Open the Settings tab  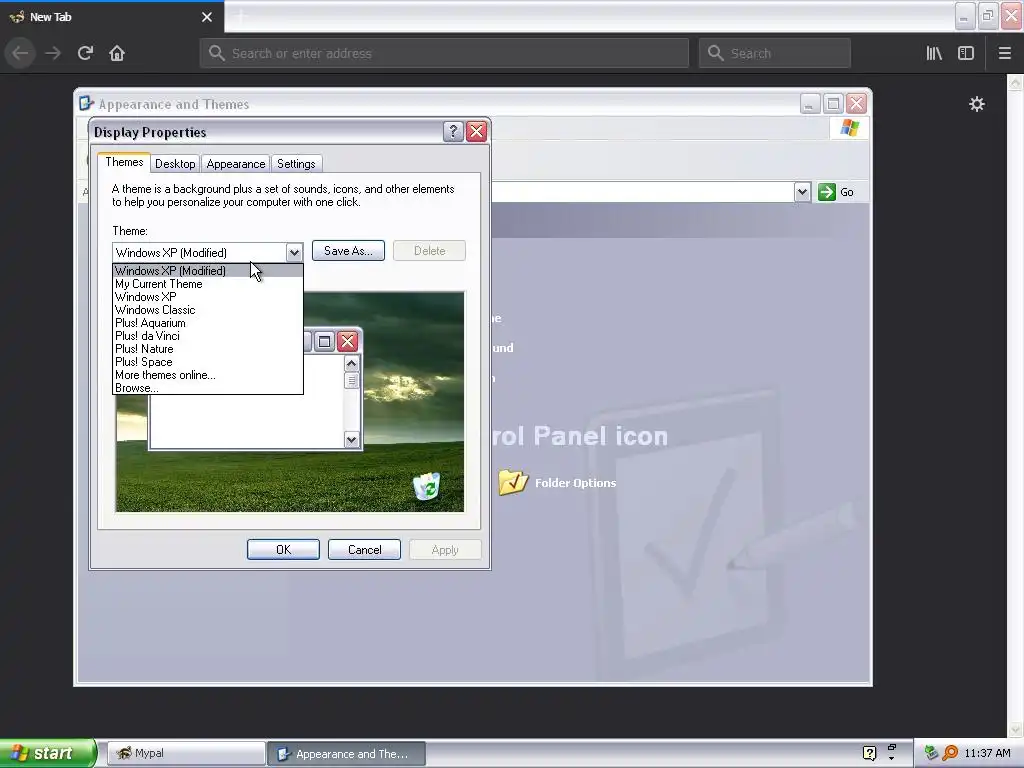pyautogui.click(x=296, y=164)
